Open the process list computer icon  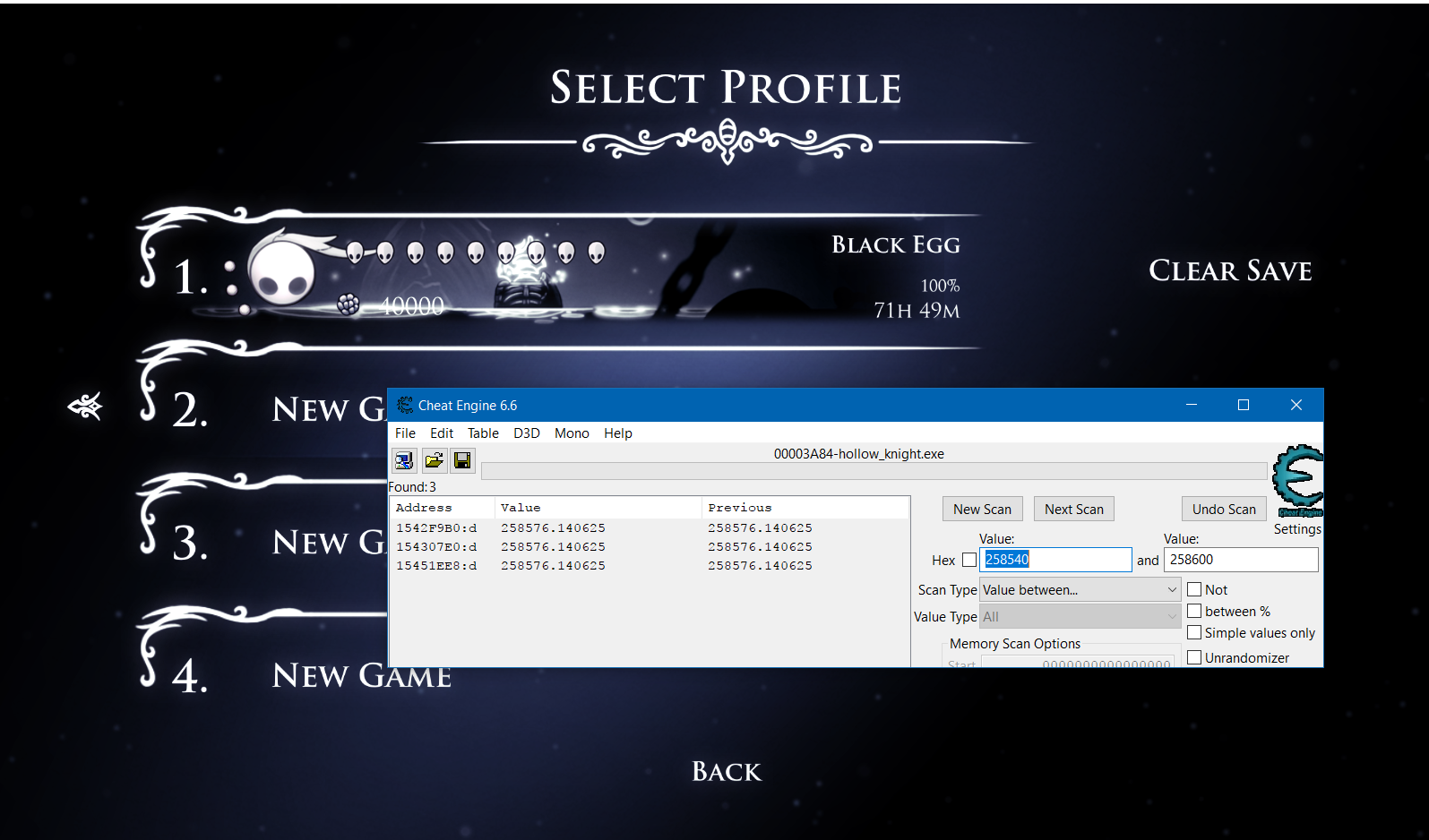pyautogui.click(x=404, y=460)
